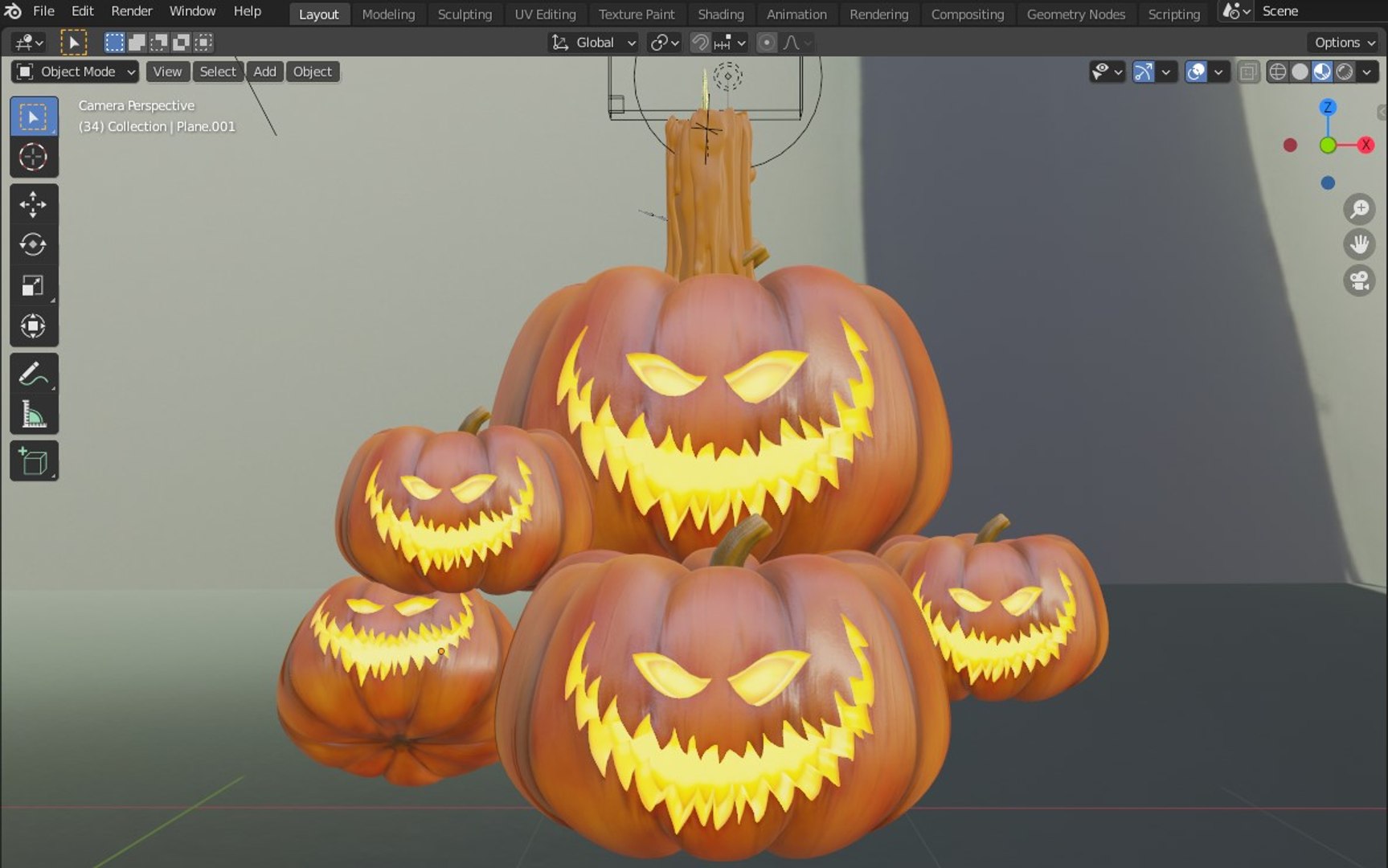Open the File menu

(x=43, y=11)
